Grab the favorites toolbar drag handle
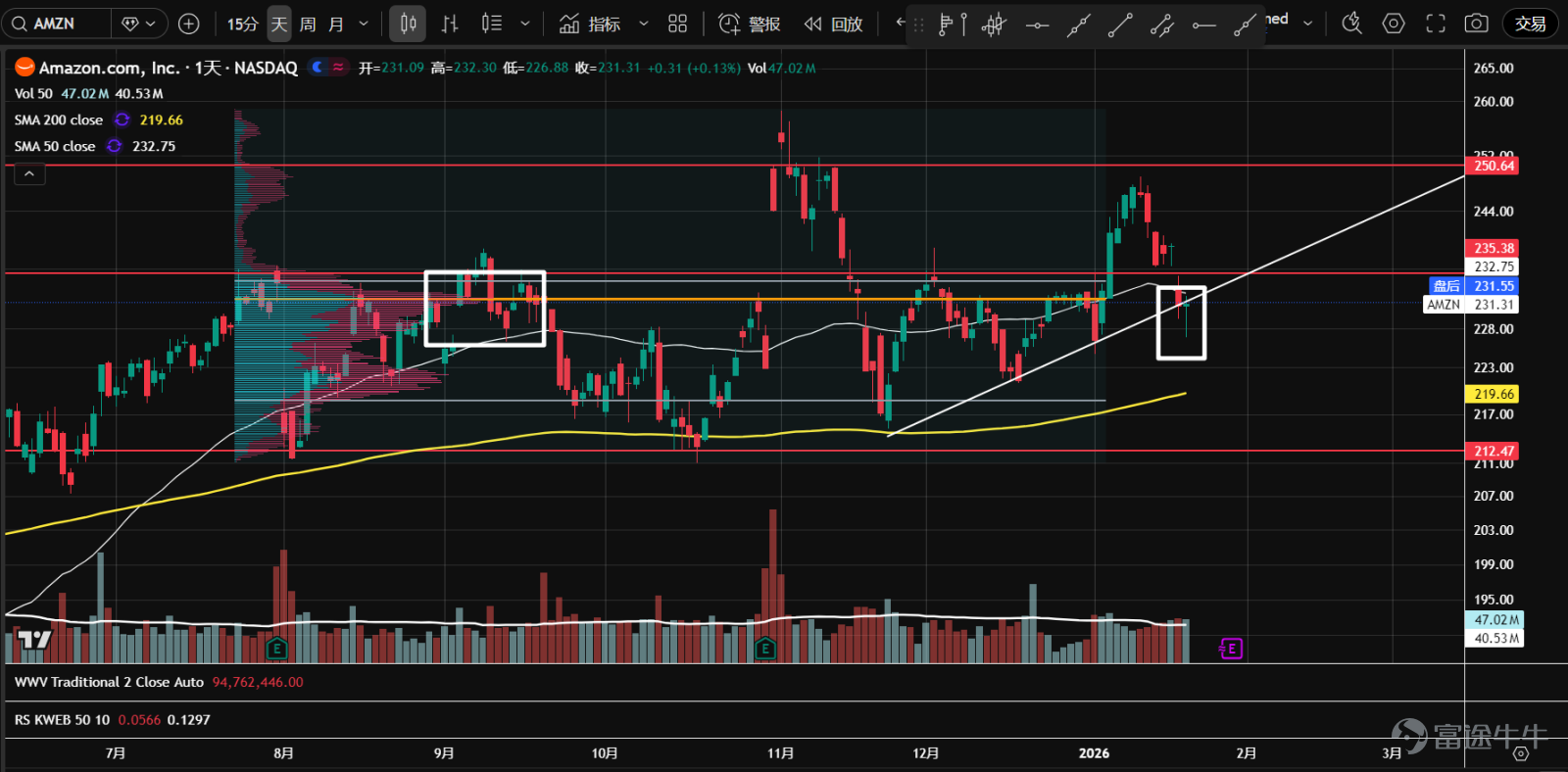 (918, 25)
